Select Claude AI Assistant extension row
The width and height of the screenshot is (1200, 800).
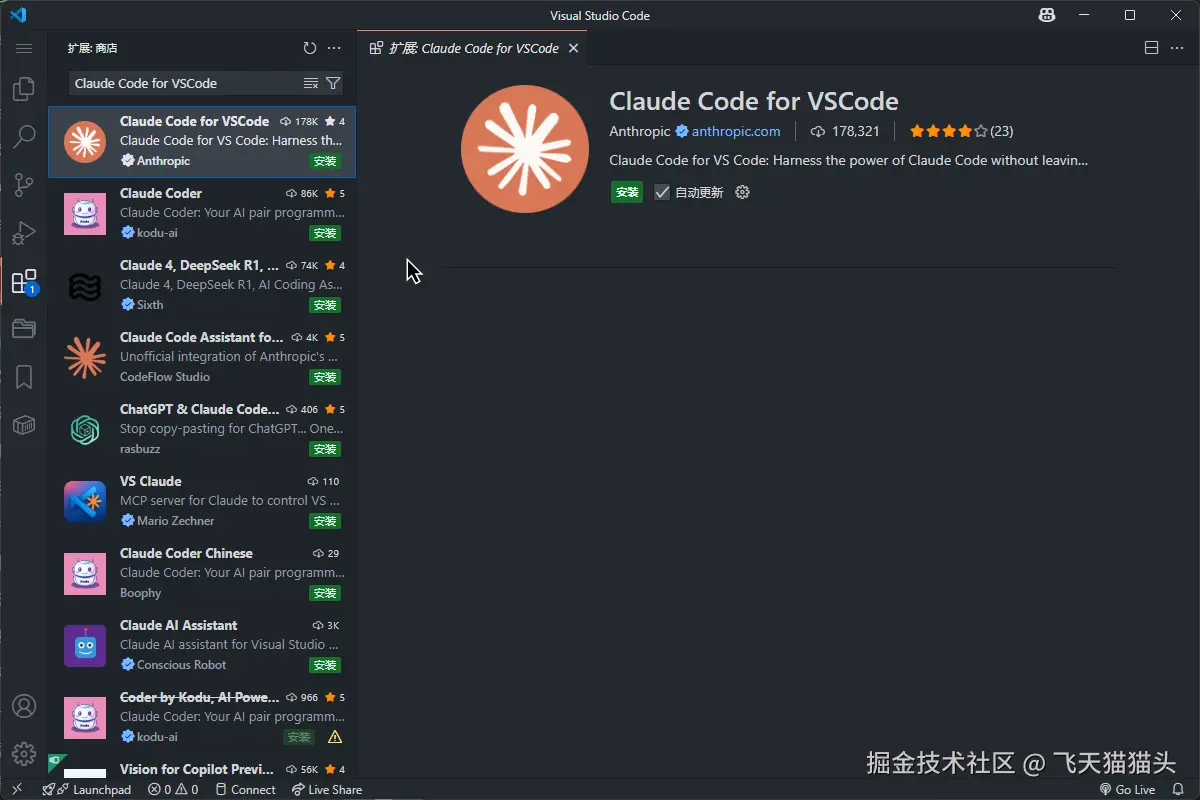pos(202,645)
